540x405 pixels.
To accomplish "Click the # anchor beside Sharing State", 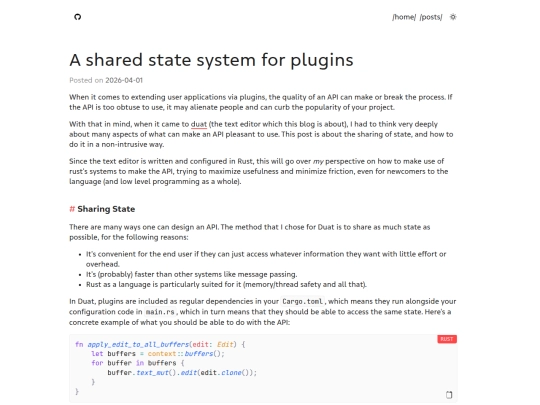I will coord(72,209).
